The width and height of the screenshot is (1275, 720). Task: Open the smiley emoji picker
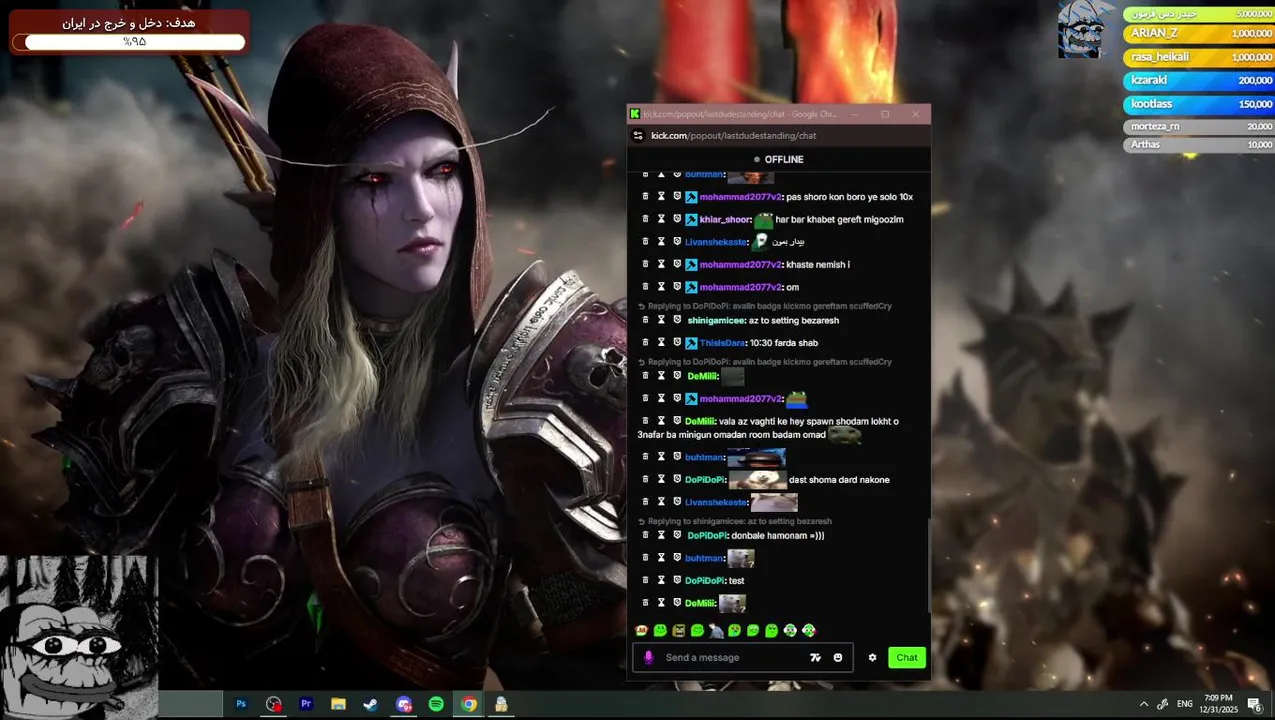(x=838, y=657)
